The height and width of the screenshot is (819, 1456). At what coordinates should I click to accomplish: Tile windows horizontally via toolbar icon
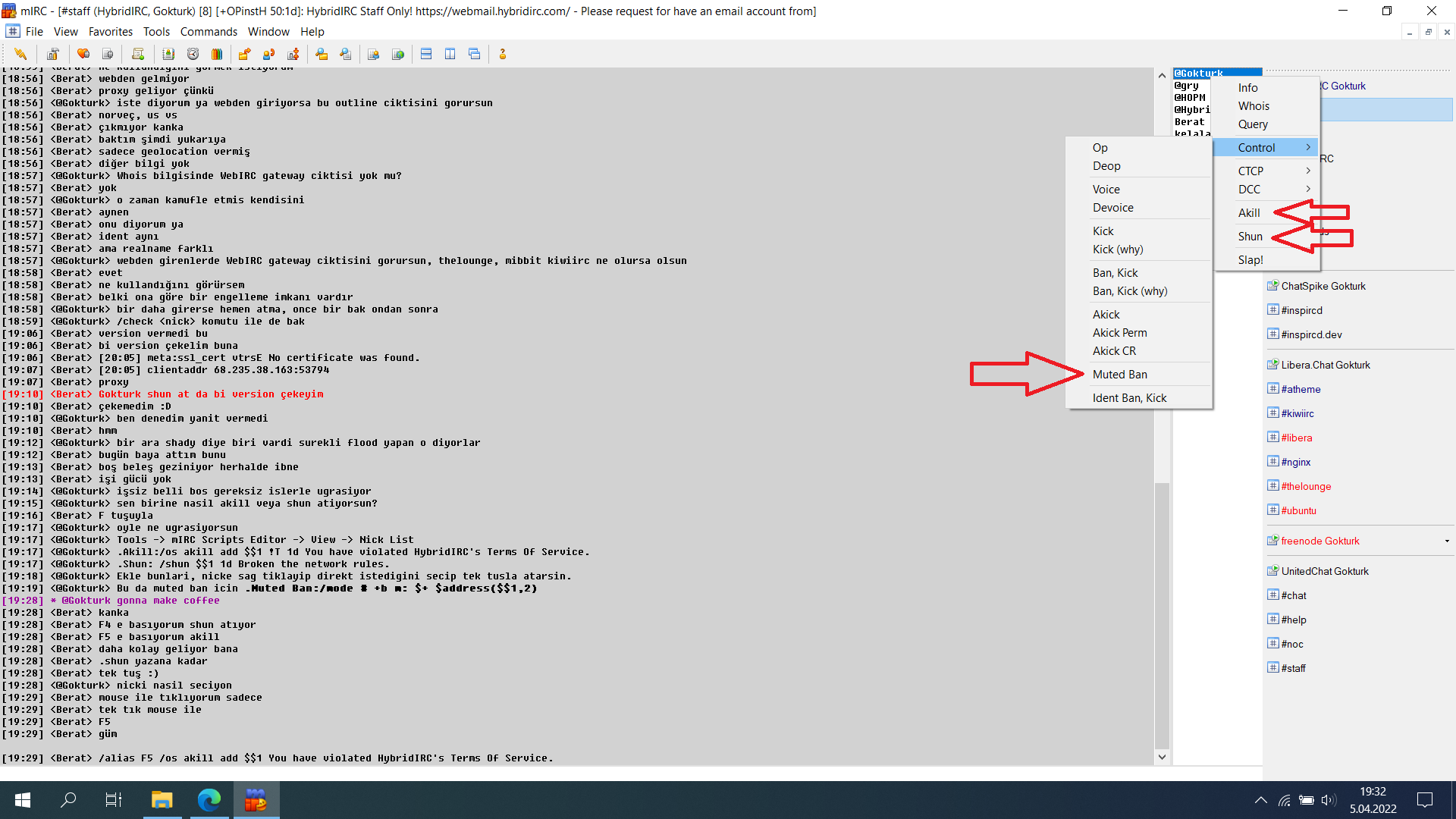[426, 54]
